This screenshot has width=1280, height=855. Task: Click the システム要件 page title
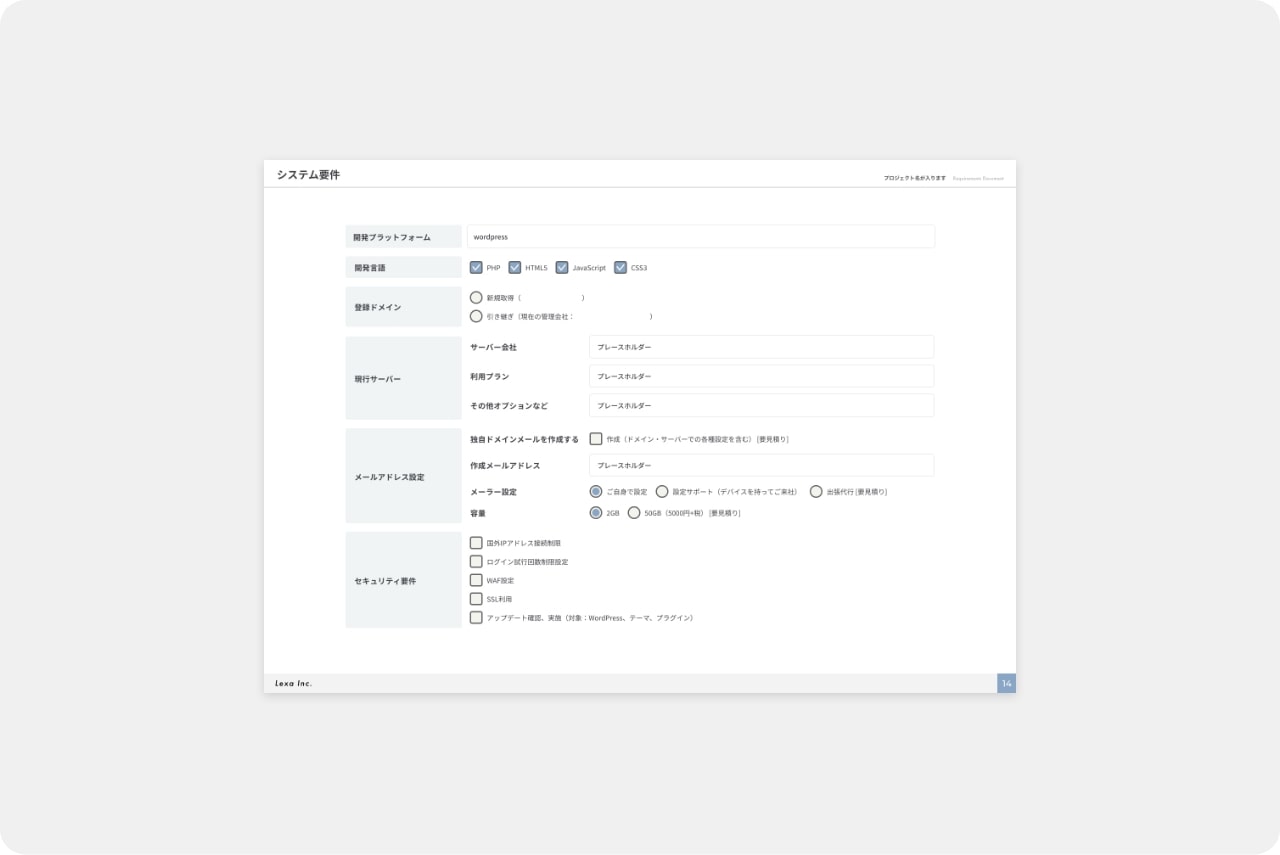308,175
